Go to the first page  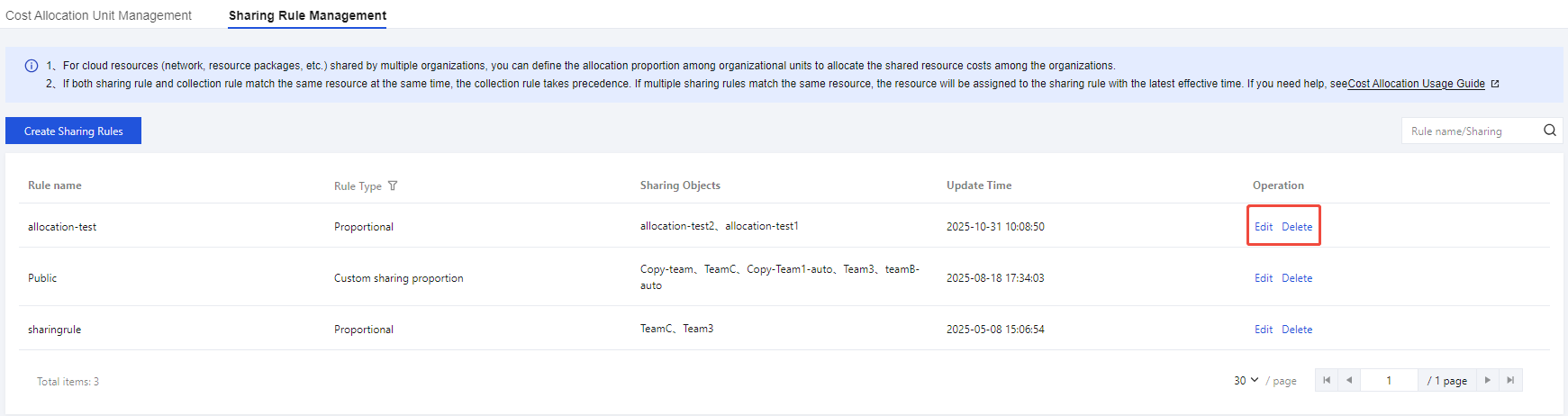tap(1326, 380)
